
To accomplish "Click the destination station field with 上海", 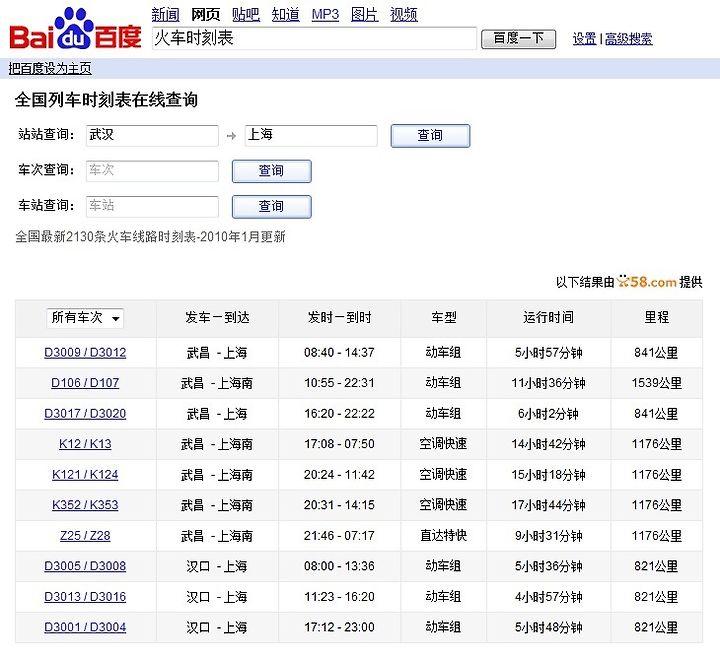I will tap(311, 135).
